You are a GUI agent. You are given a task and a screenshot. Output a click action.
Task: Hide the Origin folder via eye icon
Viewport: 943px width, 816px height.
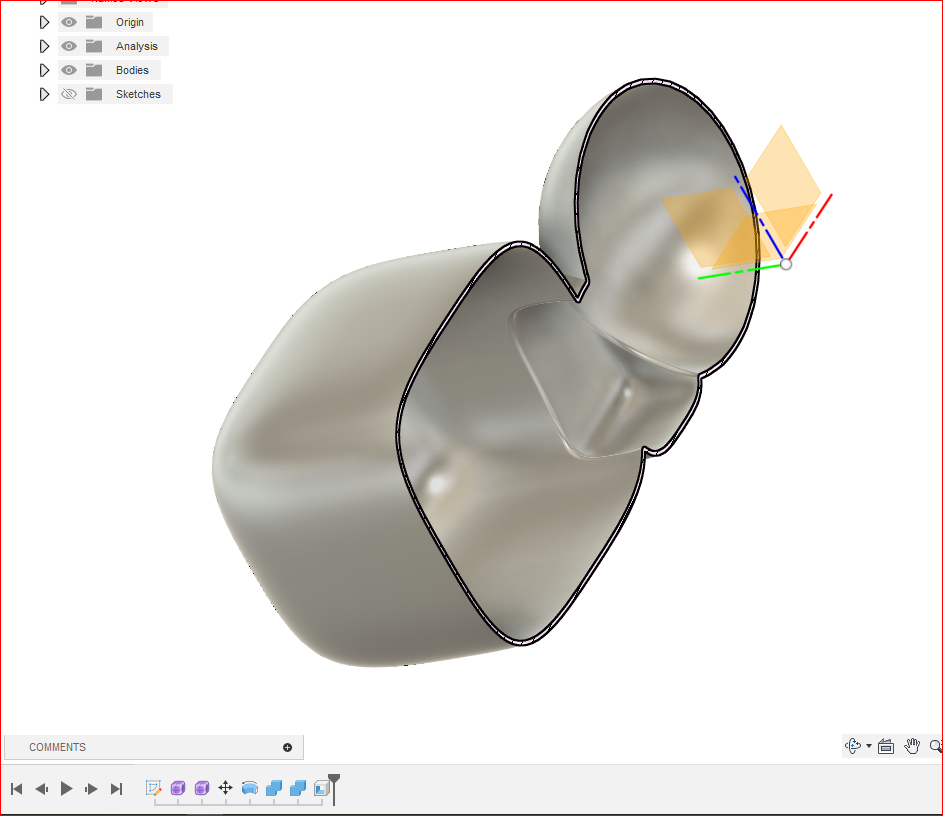[x=69, y=22]
